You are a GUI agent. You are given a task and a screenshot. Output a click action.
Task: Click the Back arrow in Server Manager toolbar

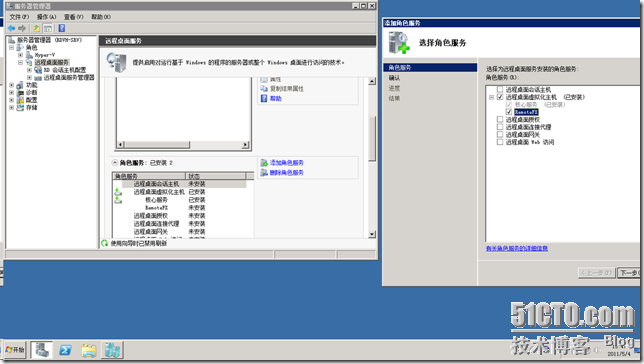coord(12,28)
